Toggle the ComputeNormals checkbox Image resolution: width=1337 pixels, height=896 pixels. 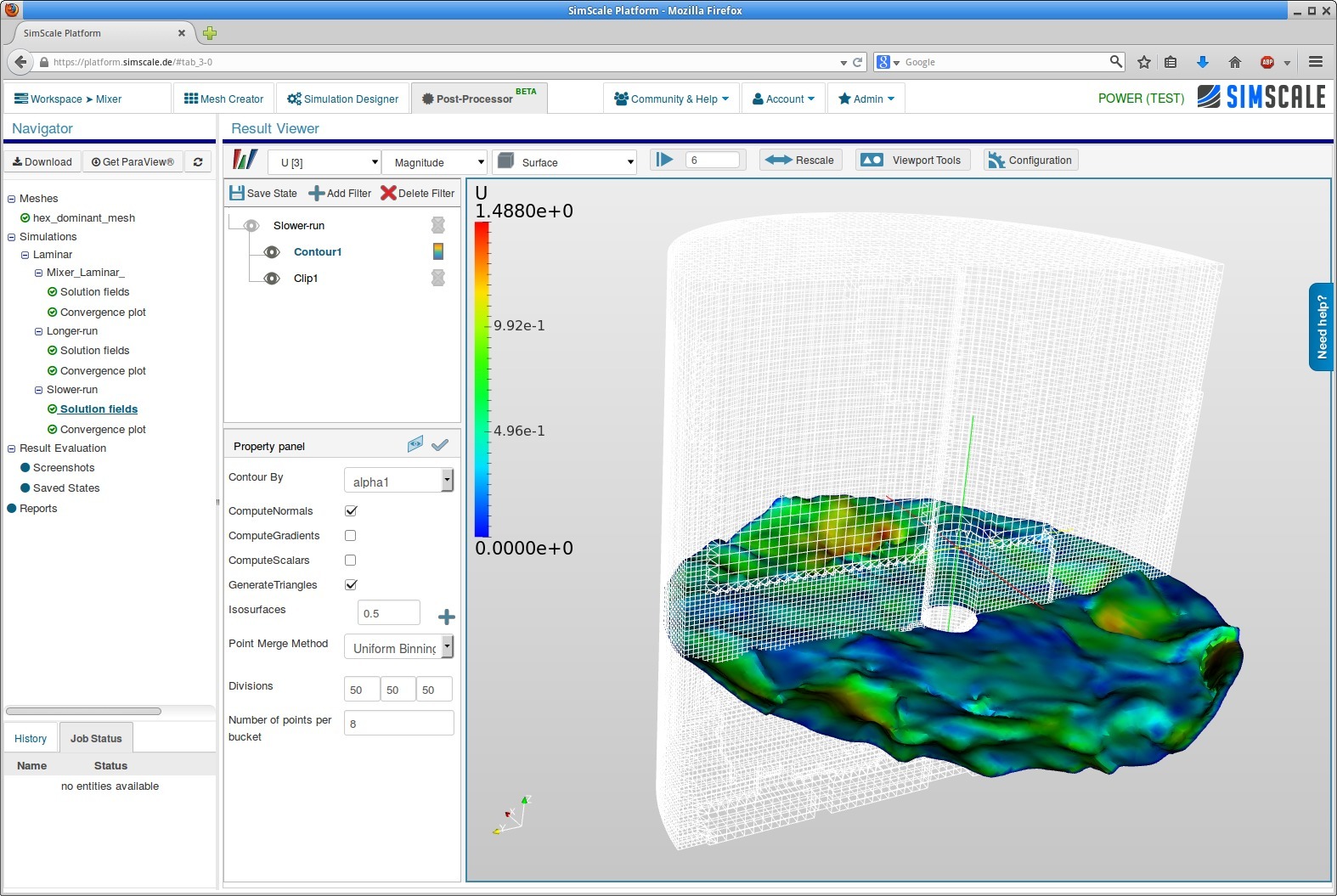351,510
